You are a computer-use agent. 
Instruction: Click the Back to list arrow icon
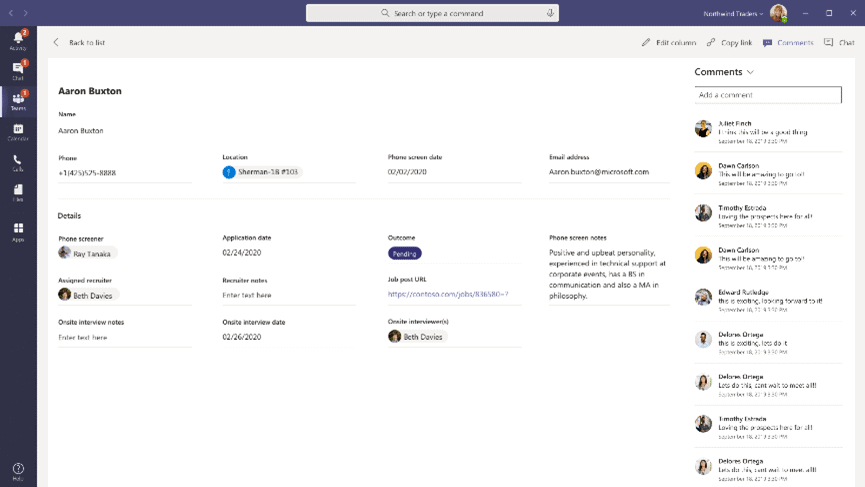pos(56,42)
